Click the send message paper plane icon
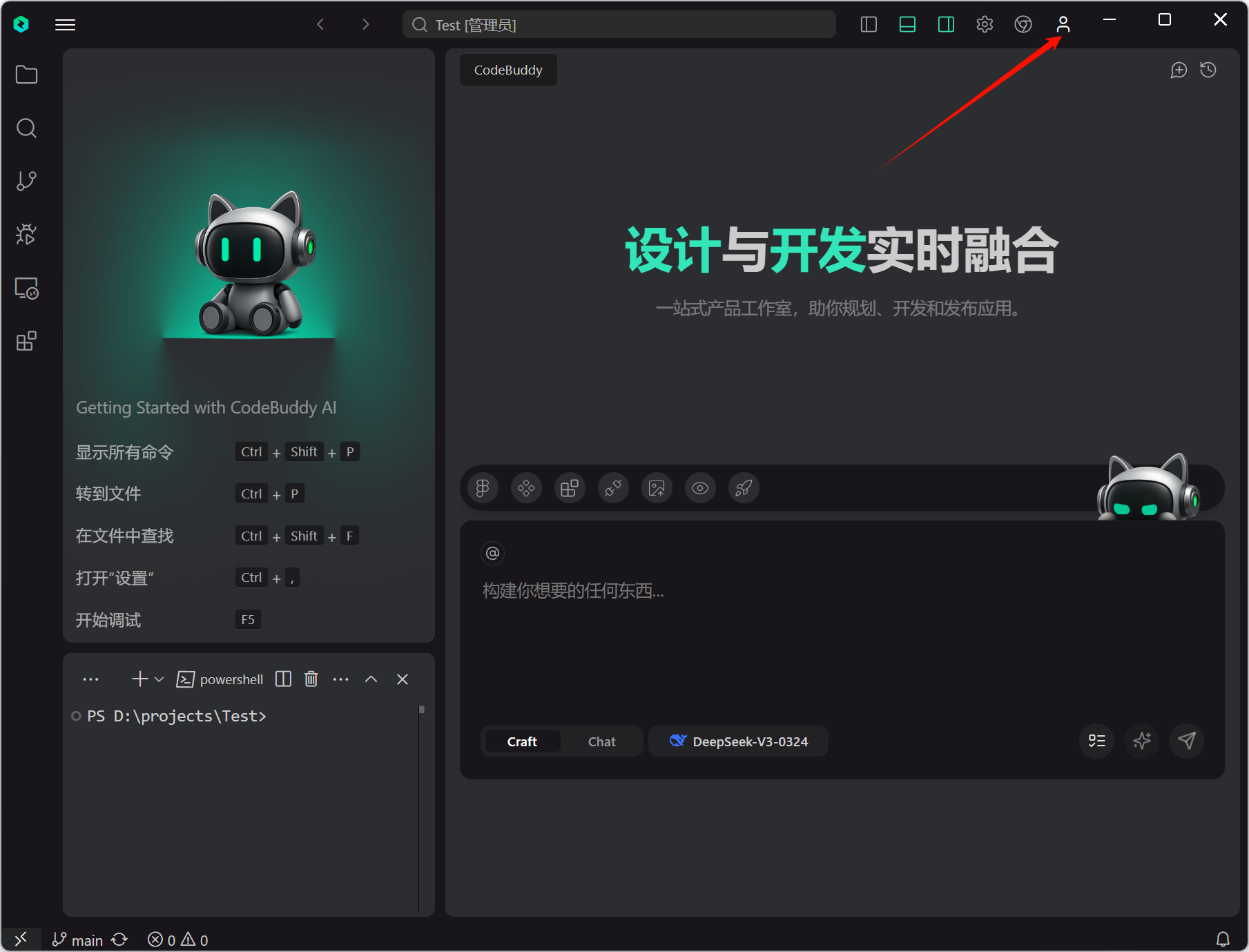This screenshot has height=952, width=1249. 1186,741
